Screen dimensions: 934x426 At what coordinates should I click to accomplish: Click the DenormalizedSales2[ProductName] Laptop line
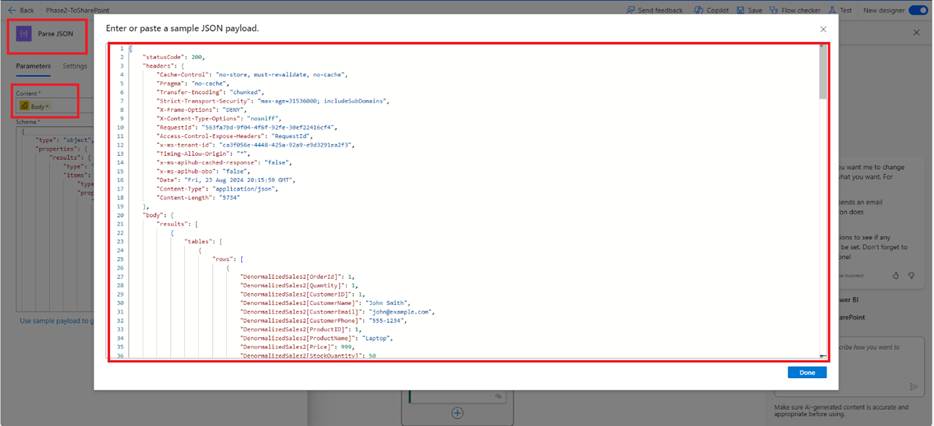coord(318,338)
